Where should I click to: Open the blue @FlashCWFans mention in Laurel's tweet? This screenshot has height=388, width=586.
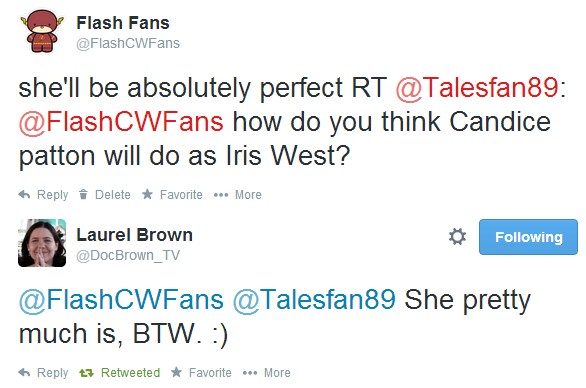pyautogui.click(x=121, y=300)
